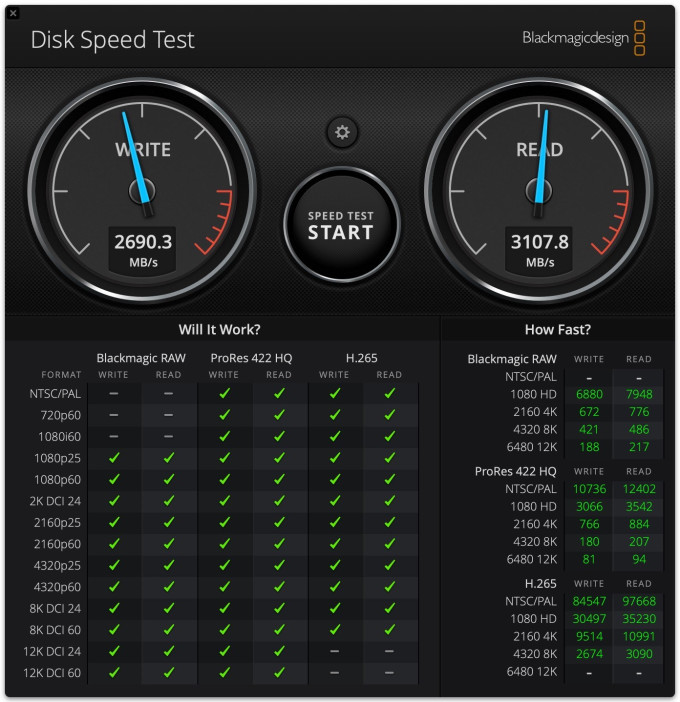Click ProRes 422 HQ write checkmark for NTSC/PAL

(224, 394)
